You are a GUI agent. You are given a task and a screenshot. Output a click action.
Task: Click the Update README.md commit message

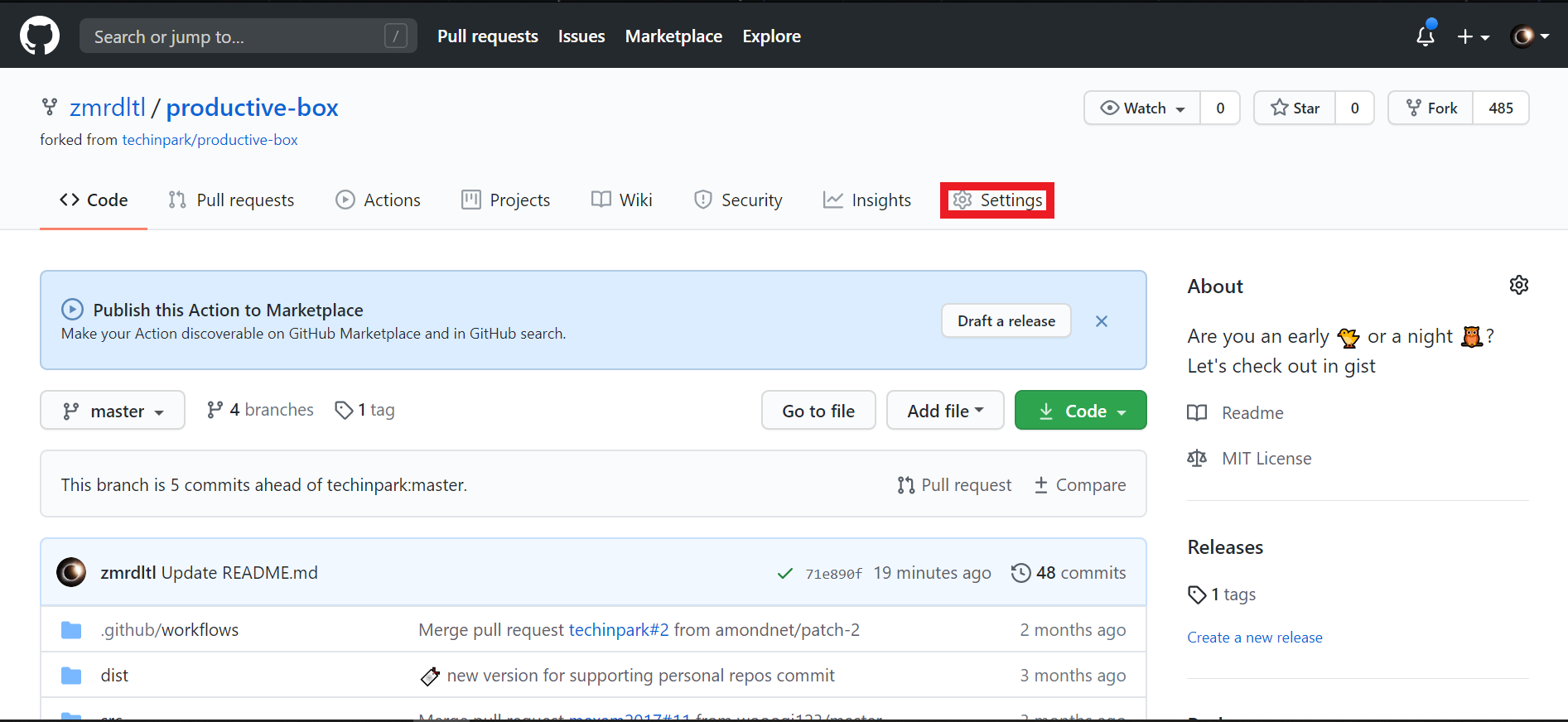(x=239, y=573)
